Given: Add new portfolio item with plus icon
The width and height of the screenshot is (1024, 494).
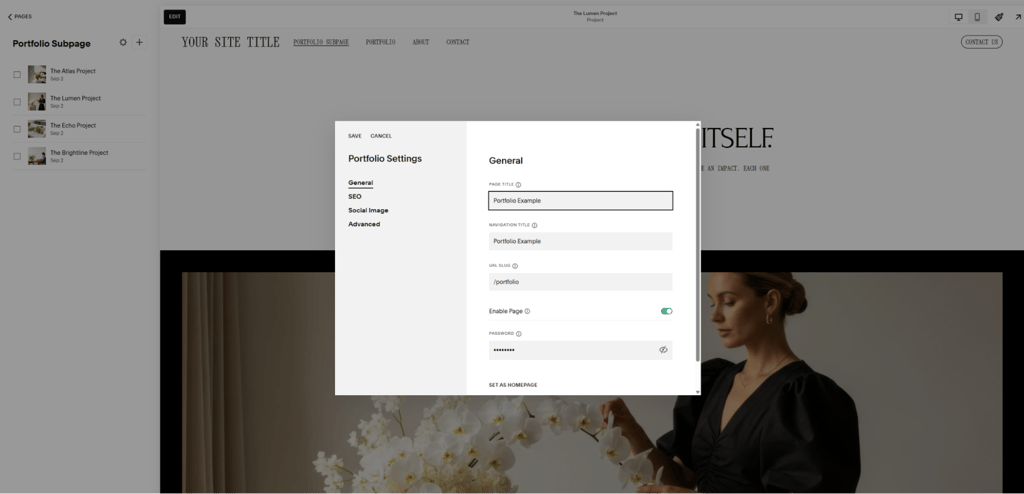Looking at the screenshot, I should tap(139, 42).
